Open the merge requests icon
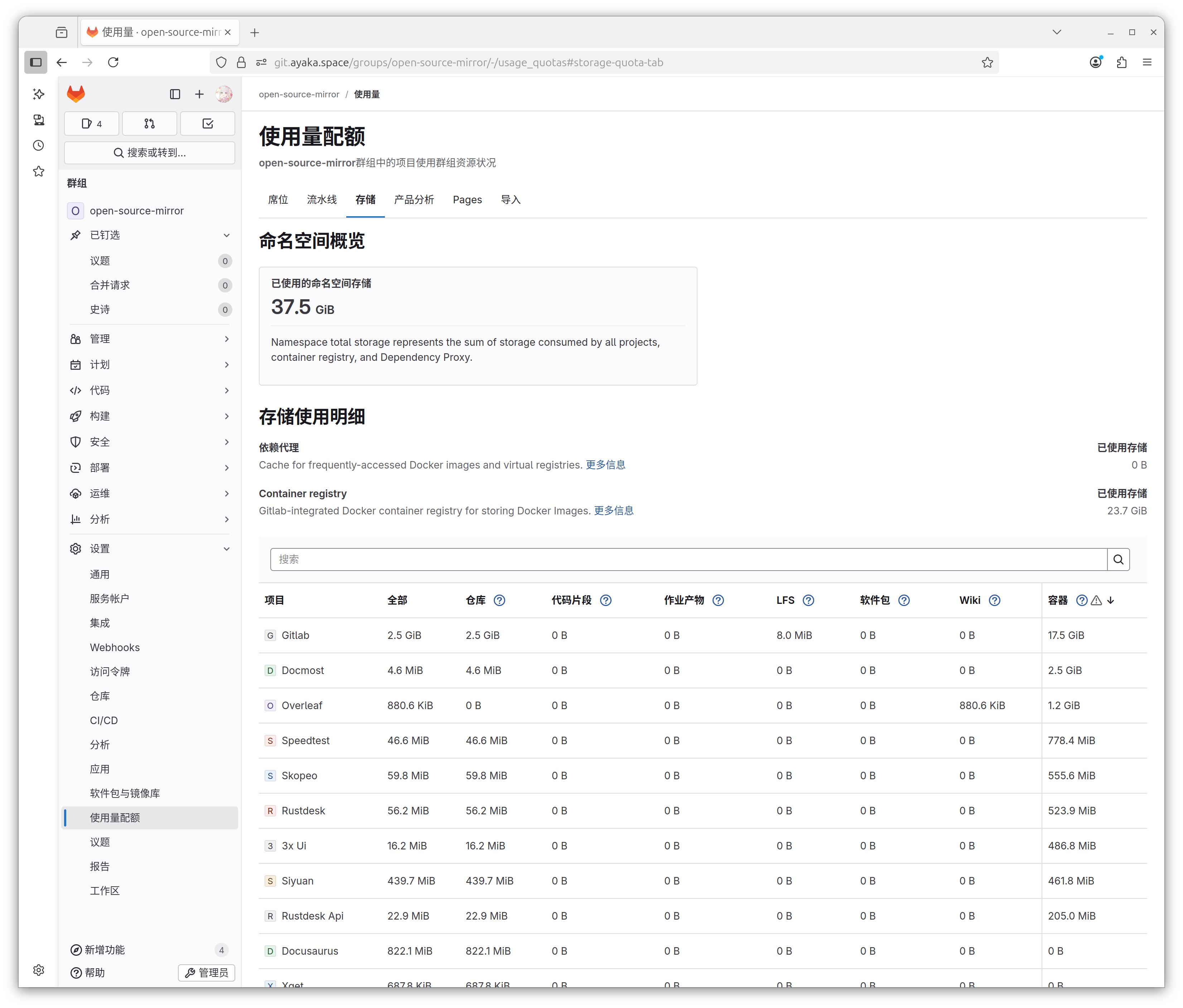 pyautogui.click(x=149, y=123)
